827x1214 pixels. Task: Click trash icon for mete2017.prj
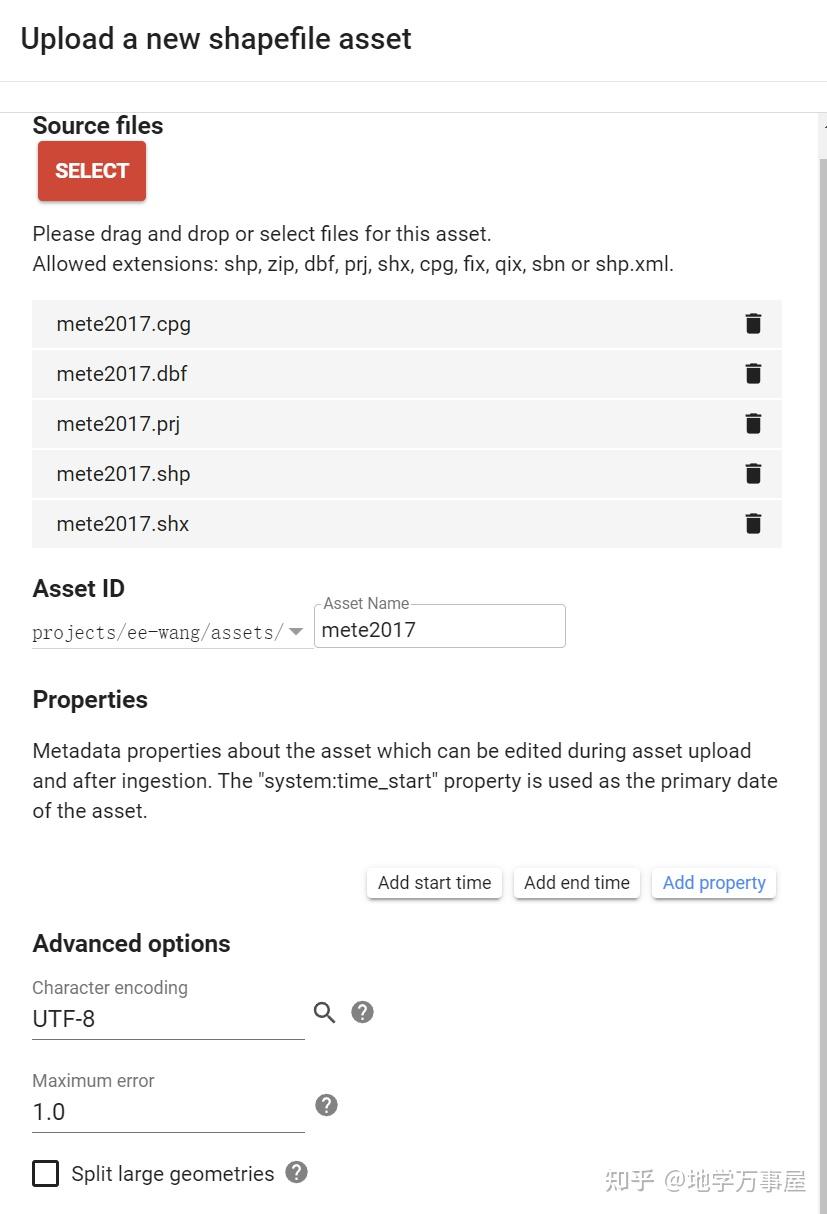[753, 424]
